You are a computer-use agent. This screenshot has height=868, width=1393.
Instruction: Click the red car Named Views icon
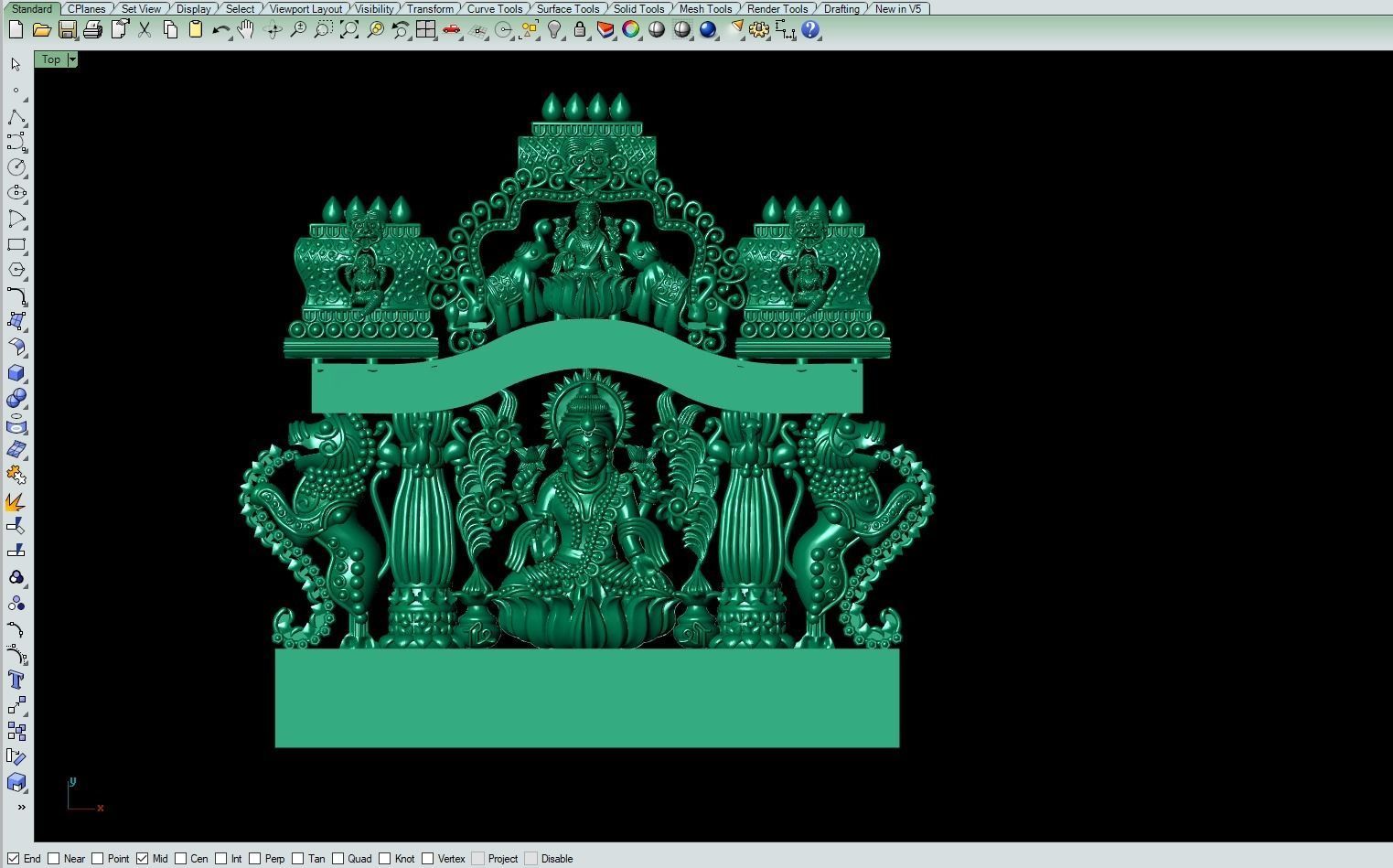(451, 30)
